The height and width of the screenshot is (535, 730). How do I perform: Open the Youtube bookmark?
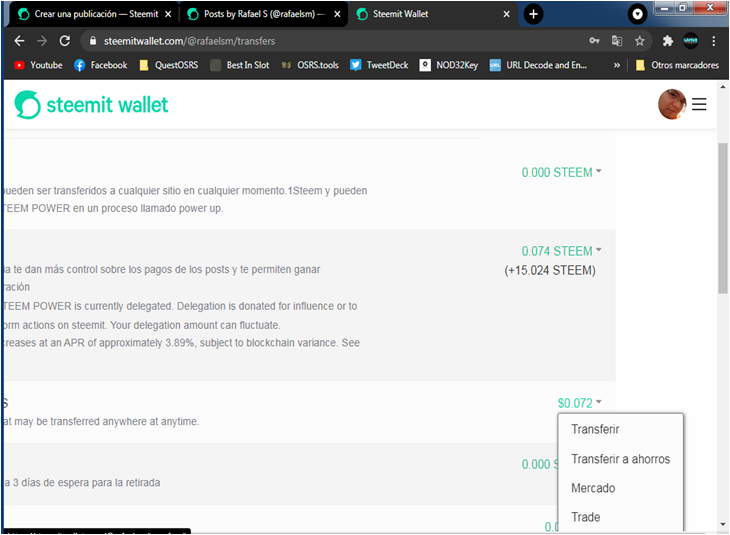click(x=38, y=65)
